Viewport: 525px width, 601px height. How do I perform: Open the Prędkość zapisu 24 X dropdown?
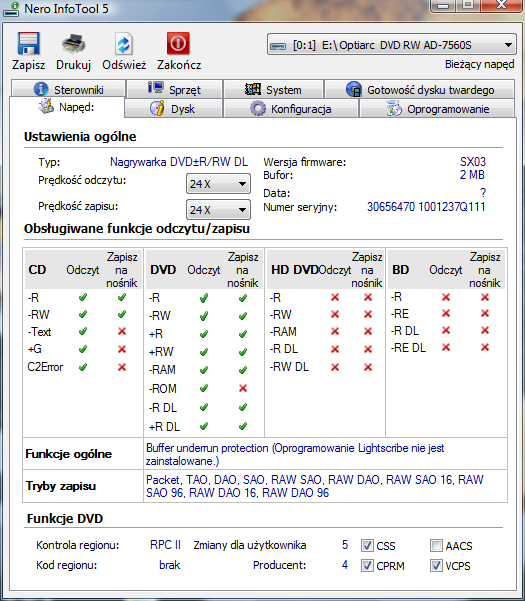[218, 210]
